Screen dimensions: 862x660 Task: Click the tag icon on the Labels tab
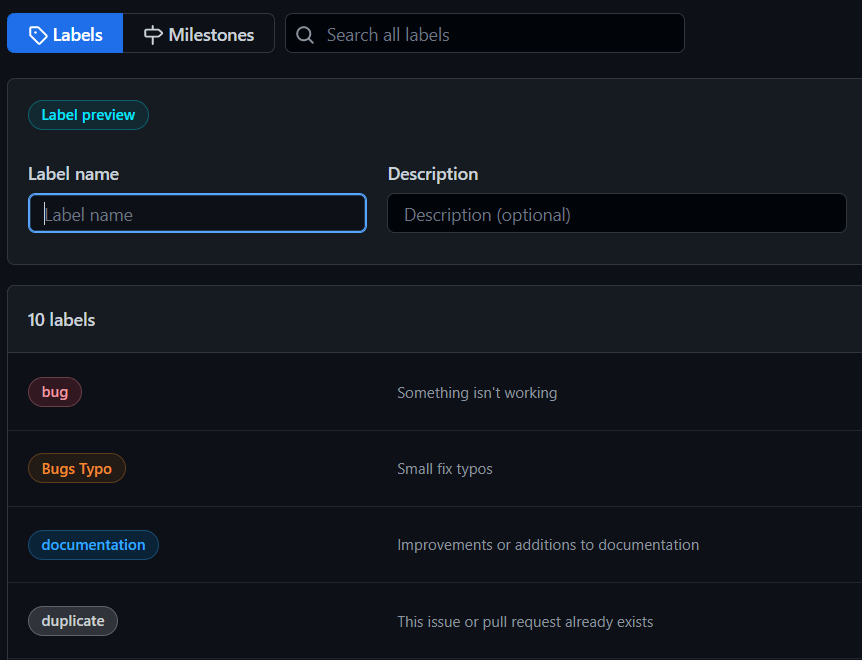point(36,33)
